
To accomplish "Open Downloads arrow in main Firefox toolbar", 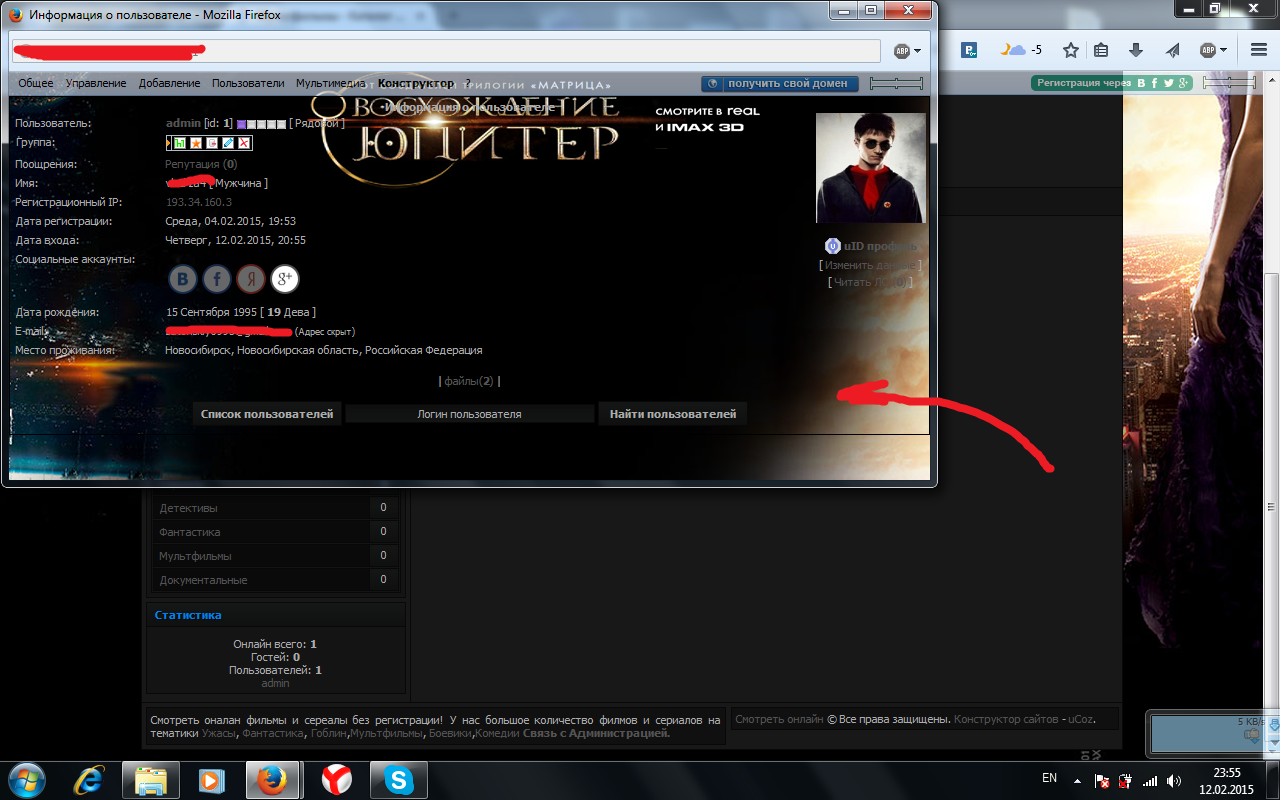I will click(1136, 50).
